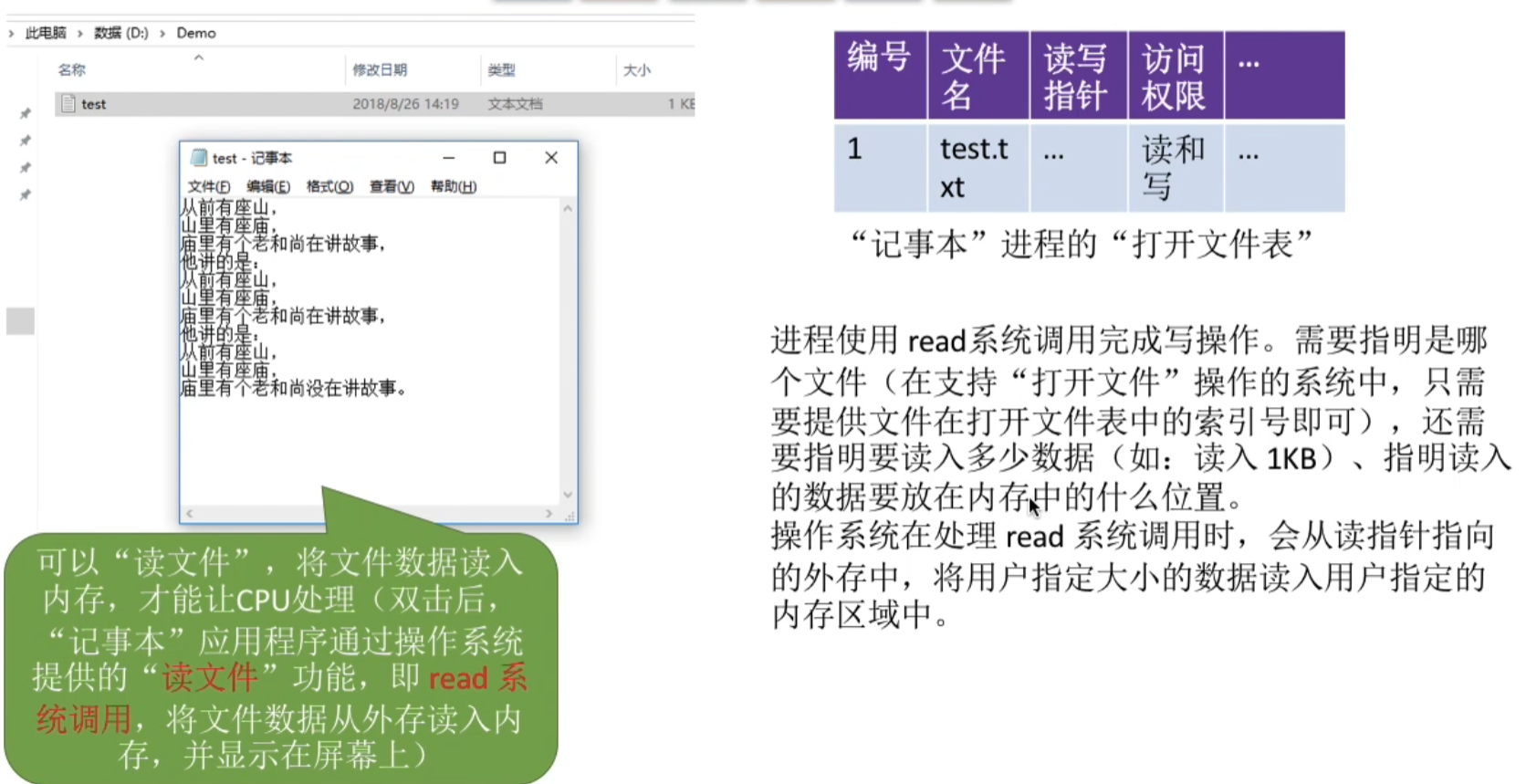This screenshot has height=784, width=1526.
Task: Sort files by the 名称 column header
Action: click(71, 70)
